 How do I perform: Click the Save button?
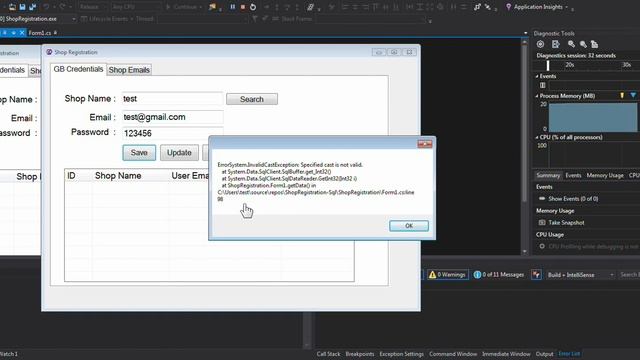click(x=139, y=153)
